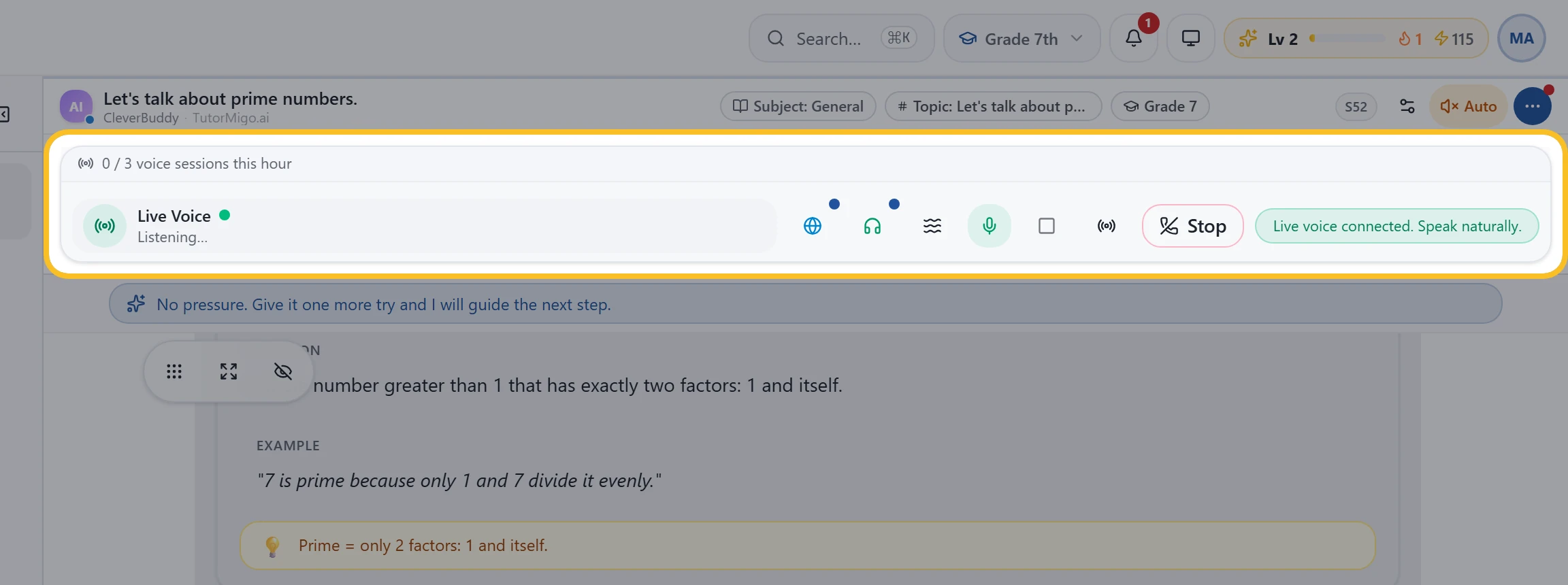Image resolution: width=1568 pixels, height=585 pixels.
Task: Open the three-dots more menu
Action: [1533, 106]
